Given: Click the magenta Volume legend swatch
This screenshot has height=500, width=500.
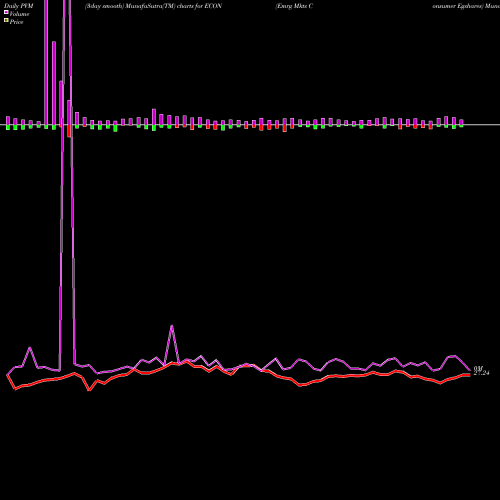Looking at the screenshot, I should click(x=6, y=12).
